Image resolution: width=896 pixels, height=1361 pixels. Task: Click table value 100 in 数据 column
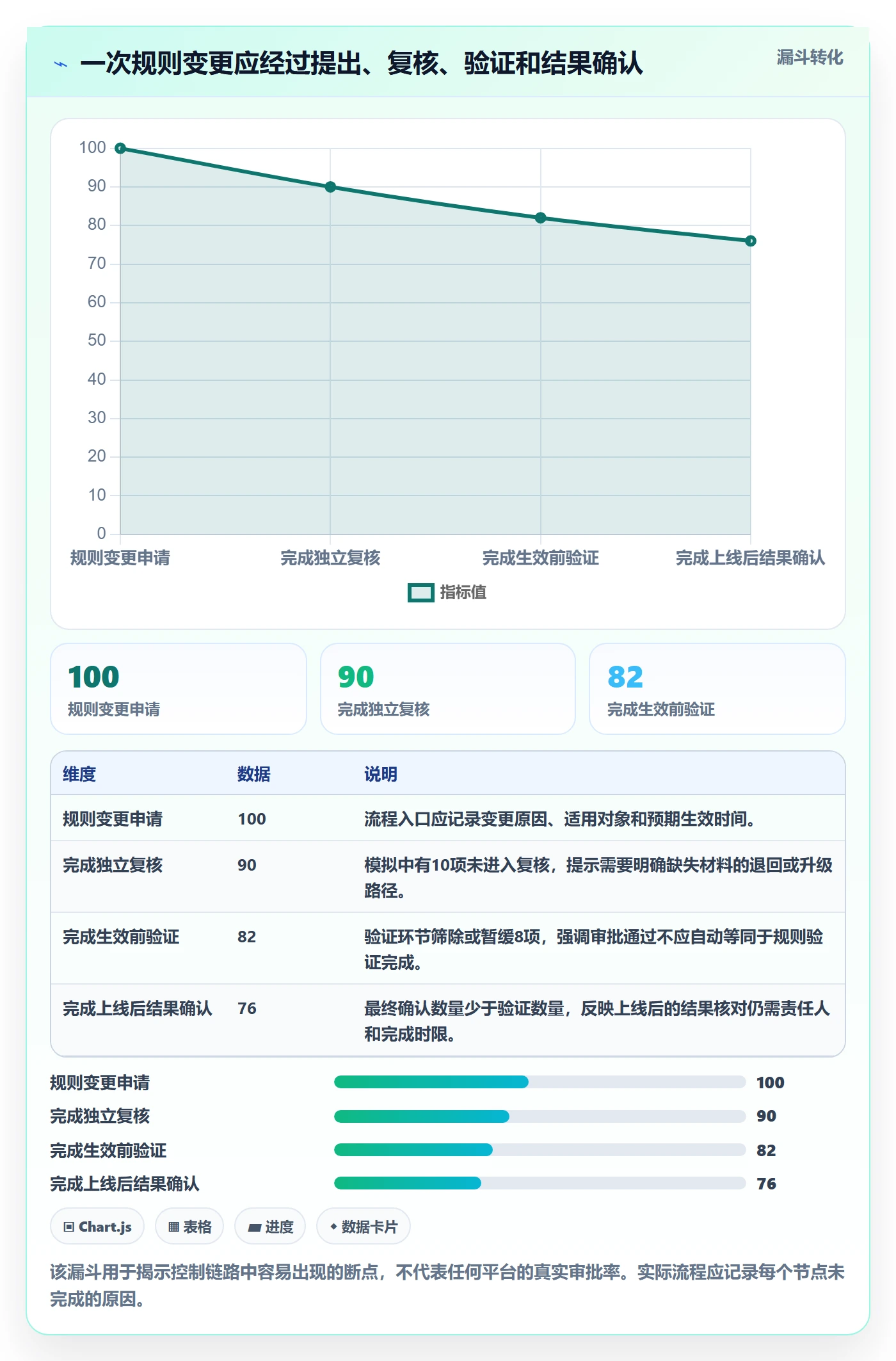[x=252, y=819]
